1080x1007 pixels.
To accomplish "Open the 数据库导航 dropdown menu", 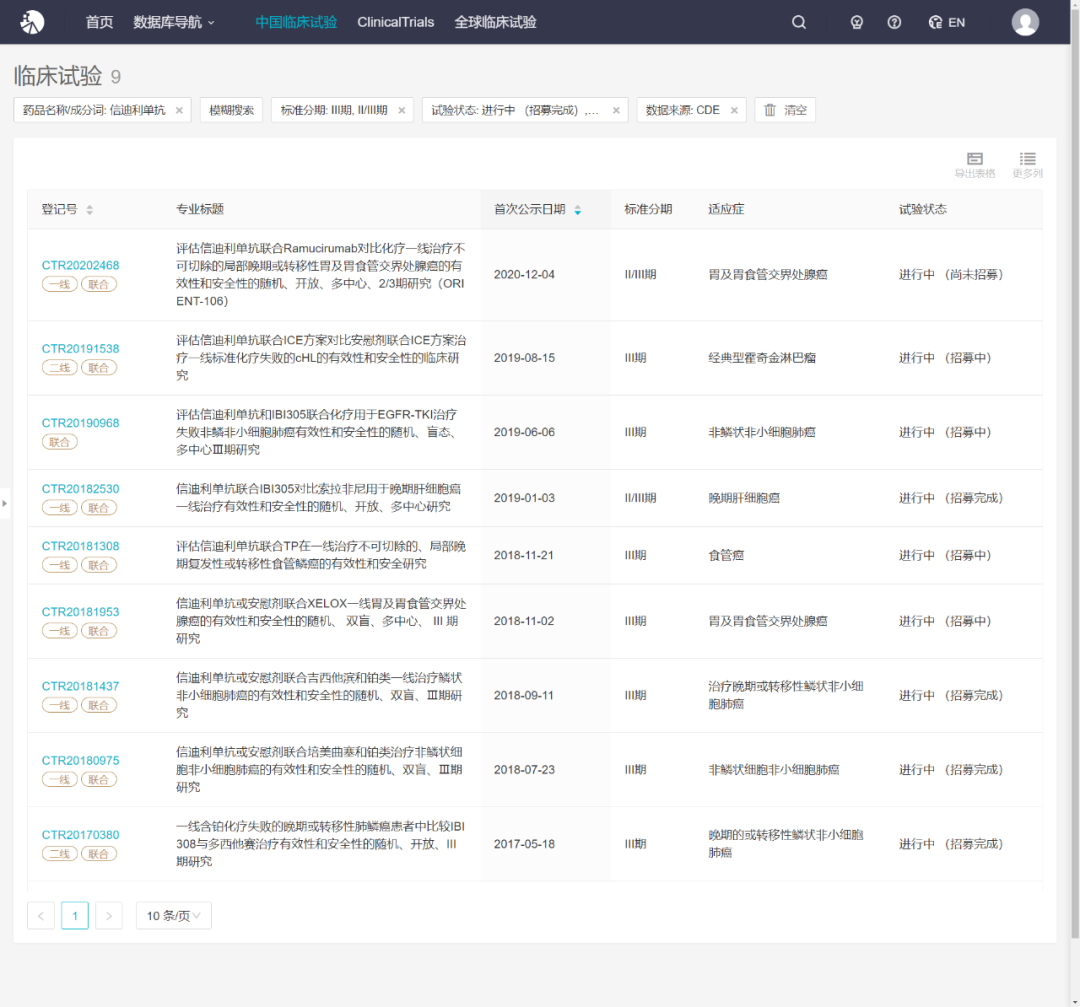I will click(x=174, y=23).
